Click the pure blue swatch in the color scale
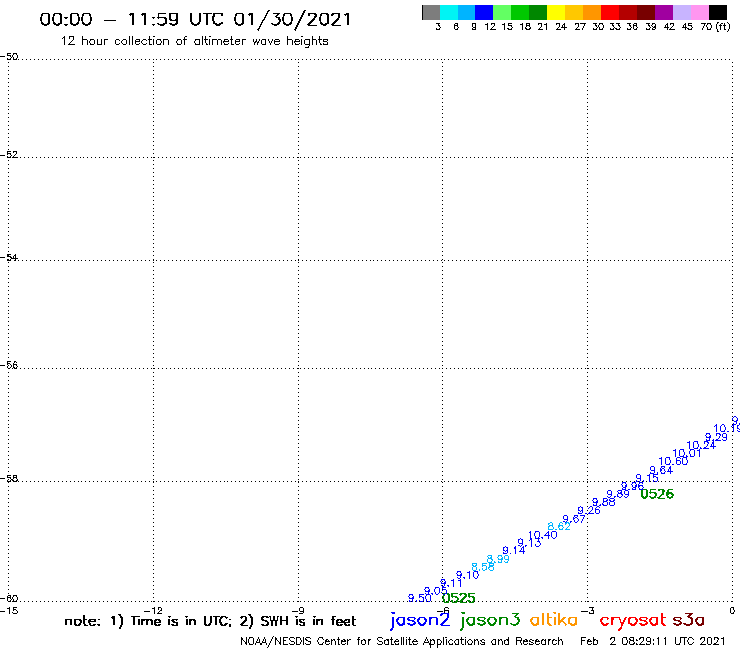The image size is (740, 650). (x=484, y=12)
